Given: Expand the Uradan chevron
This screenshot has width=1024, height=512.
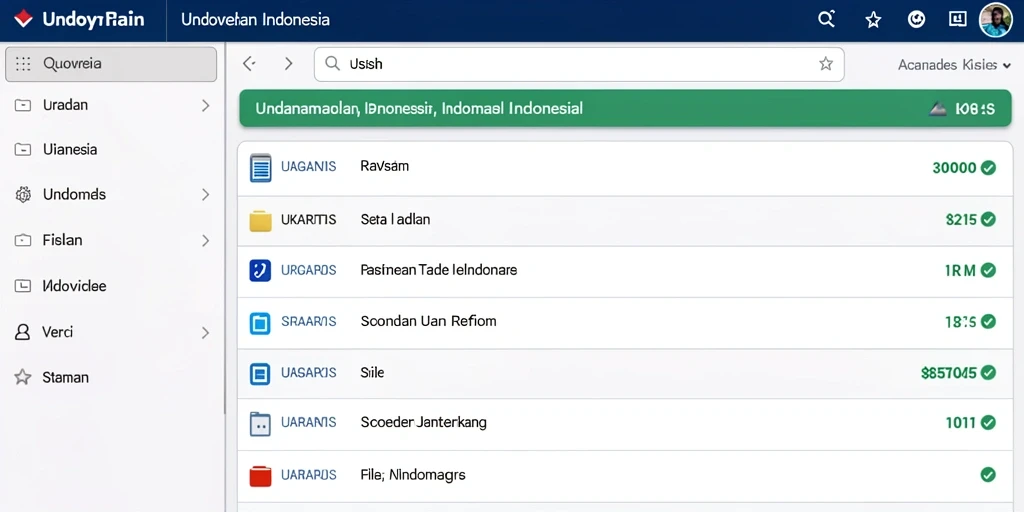Looking at the screenshot, I should 205,105.
